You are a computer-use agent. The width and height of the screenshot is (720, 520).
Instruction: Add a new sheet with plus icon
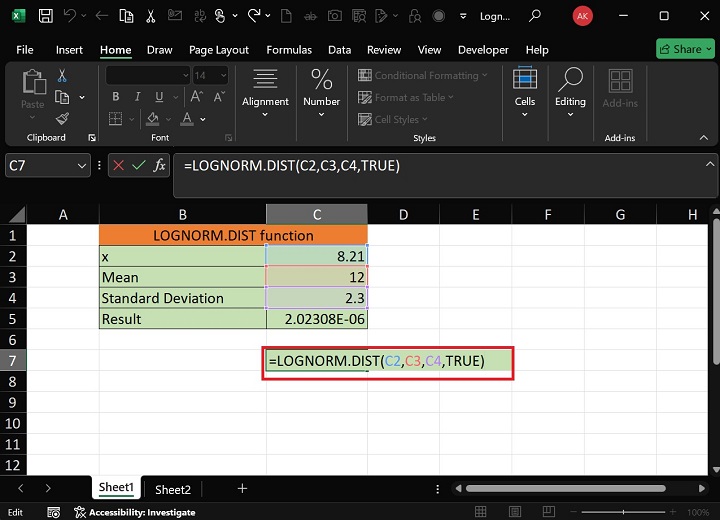(x=242, y=489)
